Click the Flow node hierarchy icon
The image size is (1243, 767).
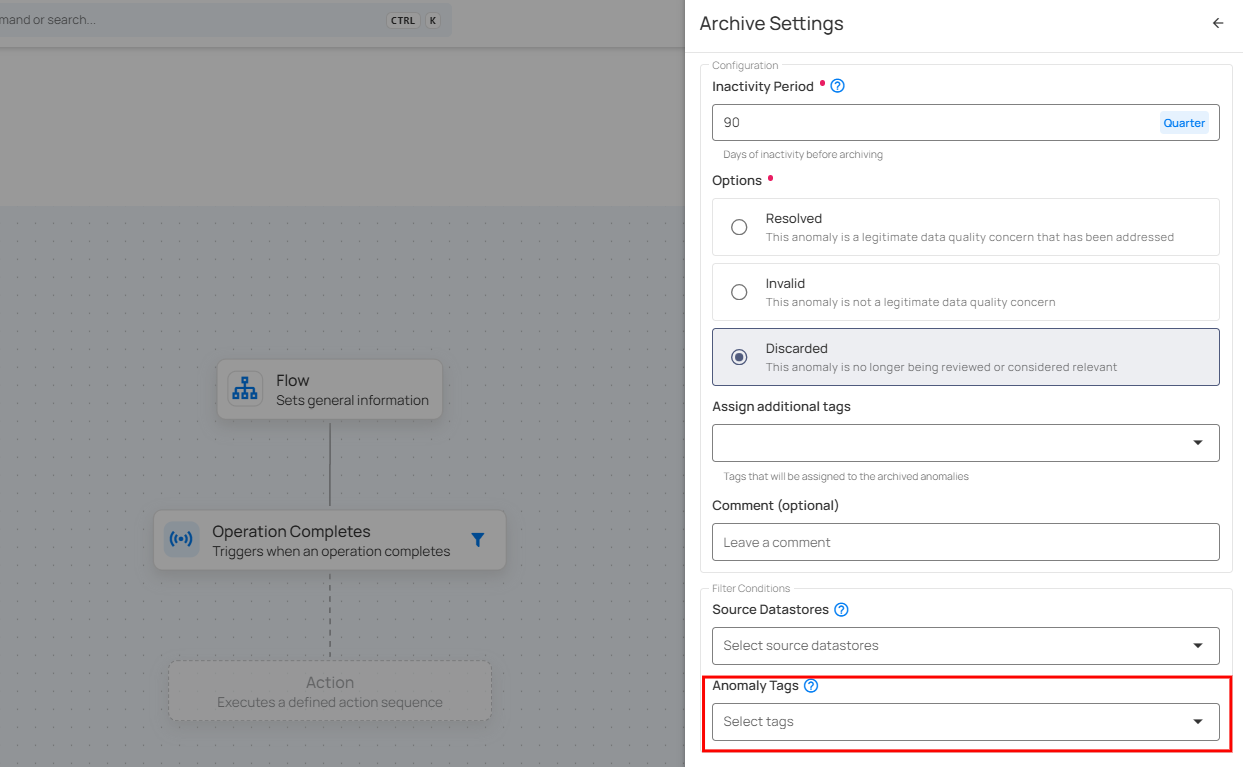(245, 389)
